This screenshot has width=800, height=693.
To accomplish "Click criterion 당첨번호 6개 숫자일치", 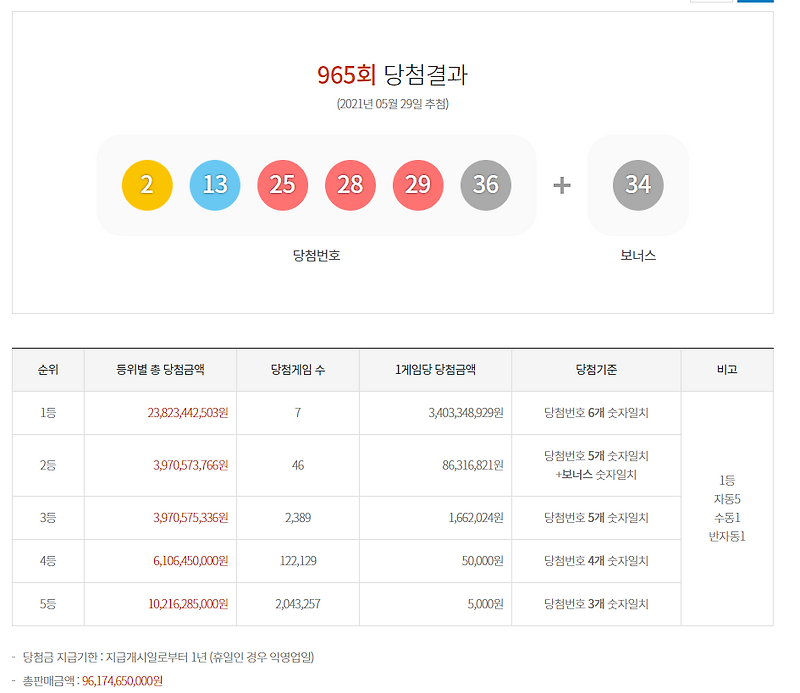I will (596, 413).
